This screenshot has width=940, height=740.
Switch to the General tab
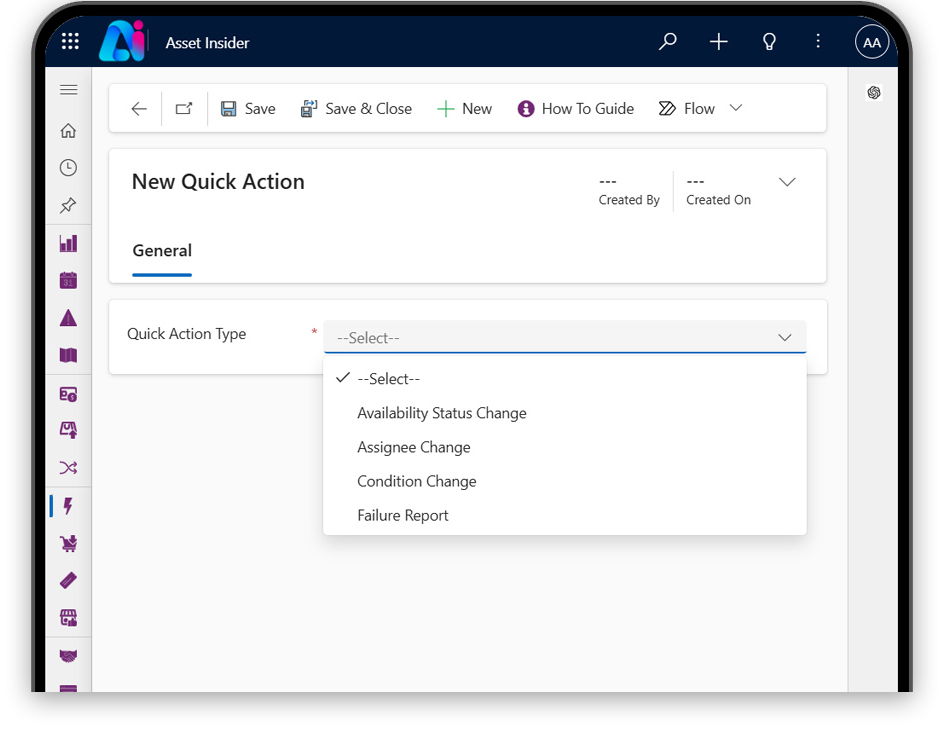162,251
